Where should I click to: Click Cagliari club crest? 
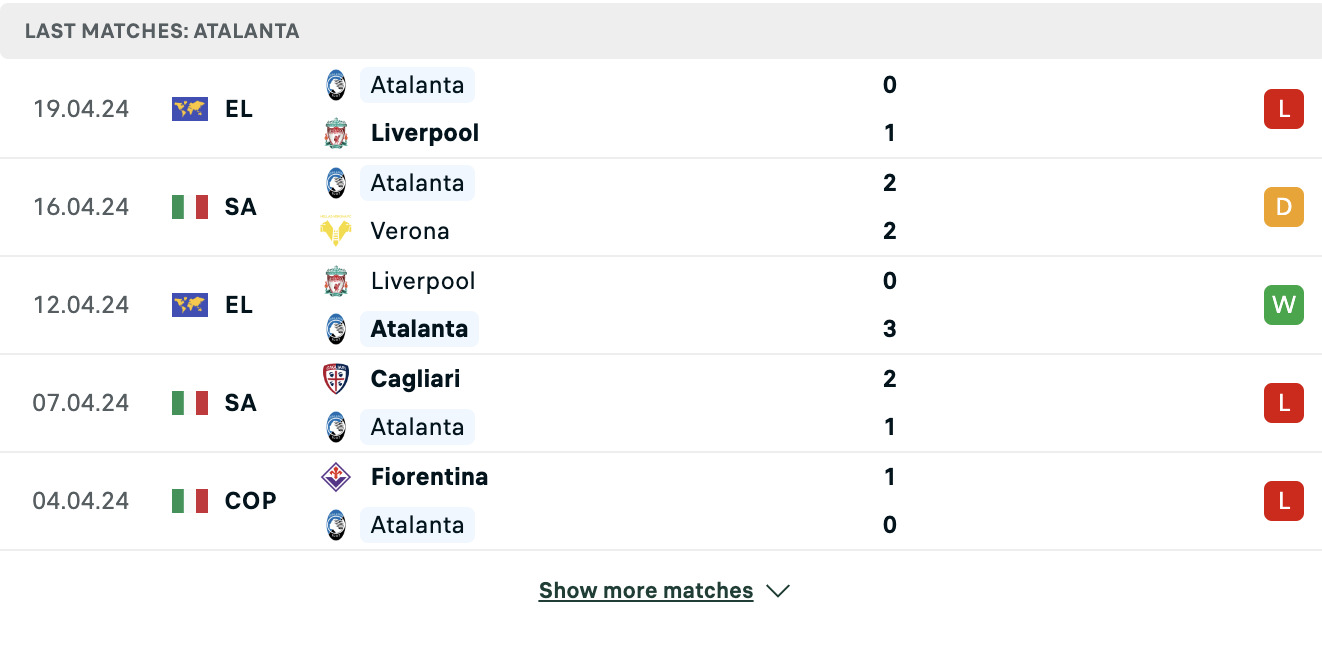pyautogui.click(x=336, y=379)
